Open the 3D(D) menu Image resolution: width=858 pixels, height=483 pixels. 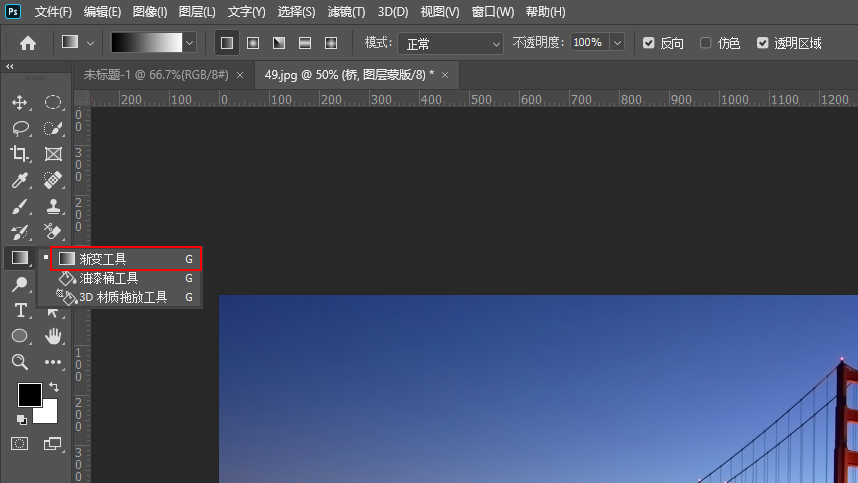coord(393,11)
